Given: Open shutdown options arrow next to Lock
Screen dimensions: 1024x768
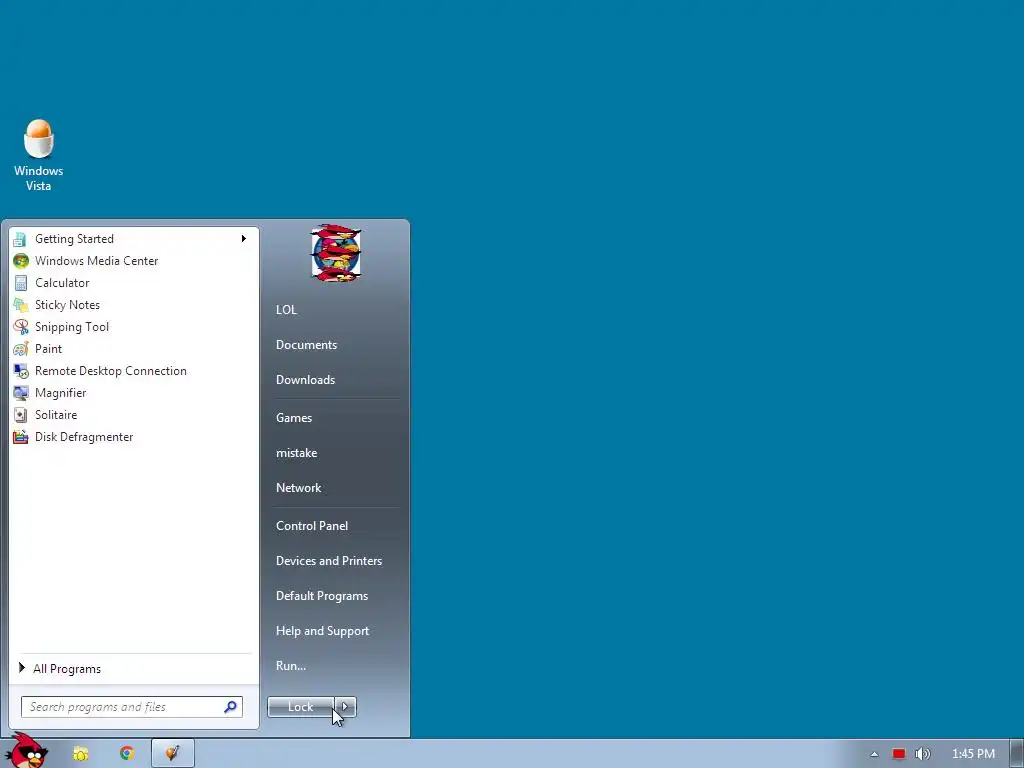Looking at the screenshot, I should pyautogui.click(x=345, y=707).
